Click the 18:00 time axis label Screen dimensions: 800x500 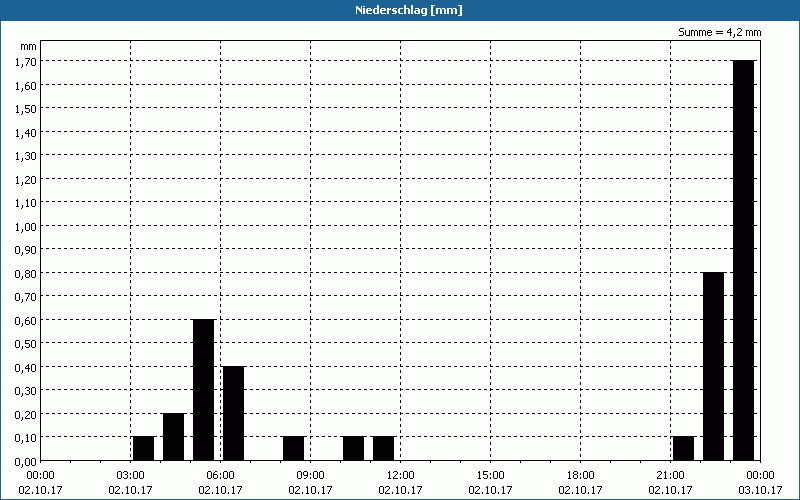click(581, 476)
